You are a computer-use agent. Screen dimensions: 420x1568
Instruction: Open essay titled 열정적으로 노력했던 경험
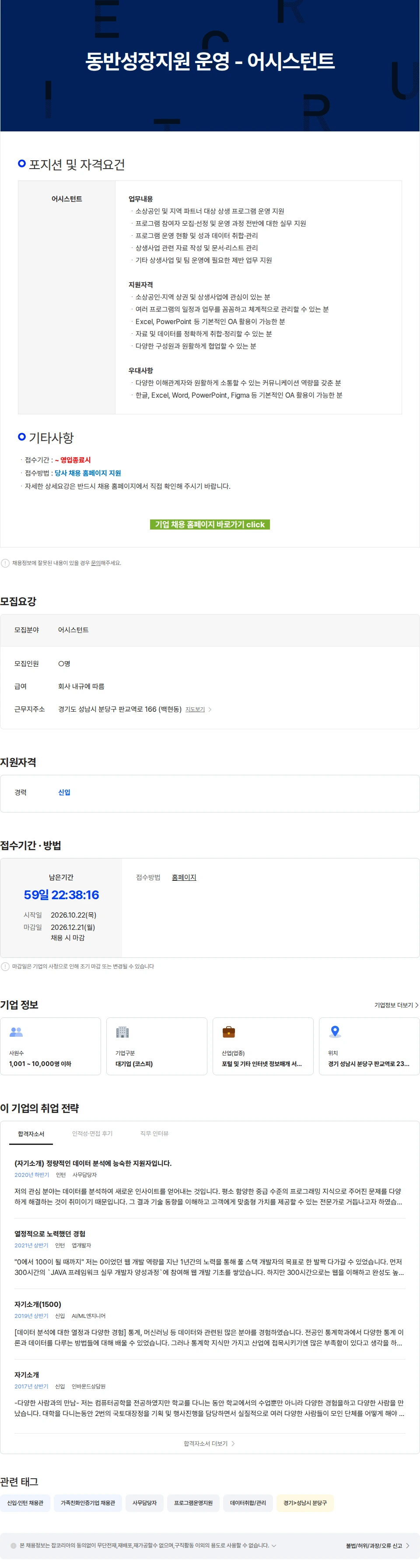coord(50,1234)
